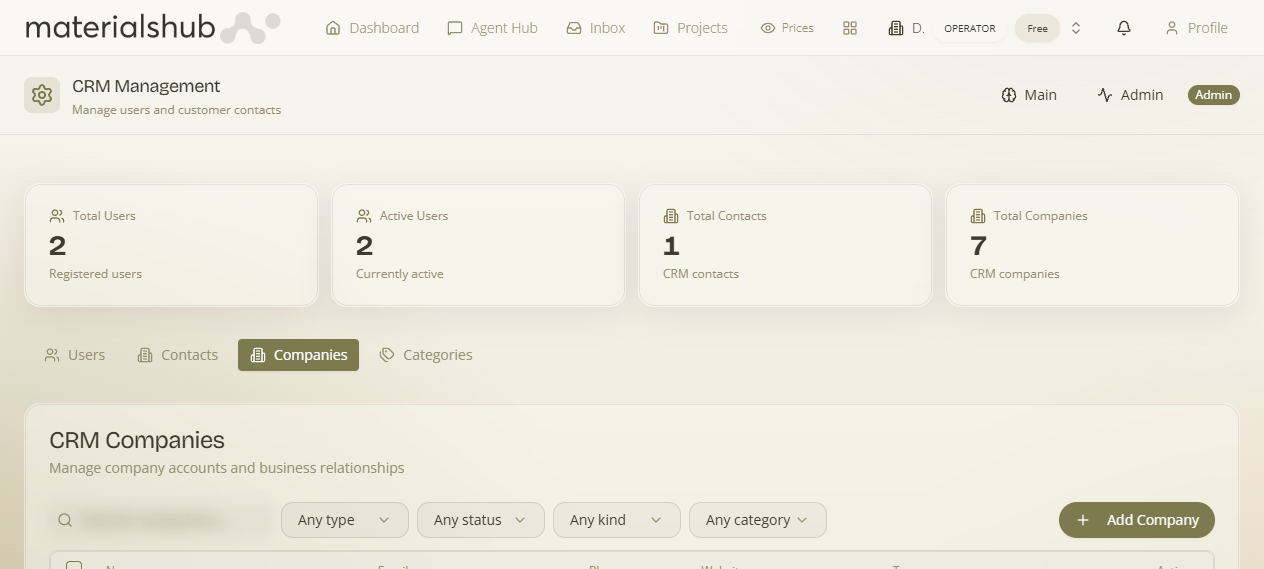Switch to the Main section
The width and height of the screenshot is (1264, 569).
(x=1029, y=95)
